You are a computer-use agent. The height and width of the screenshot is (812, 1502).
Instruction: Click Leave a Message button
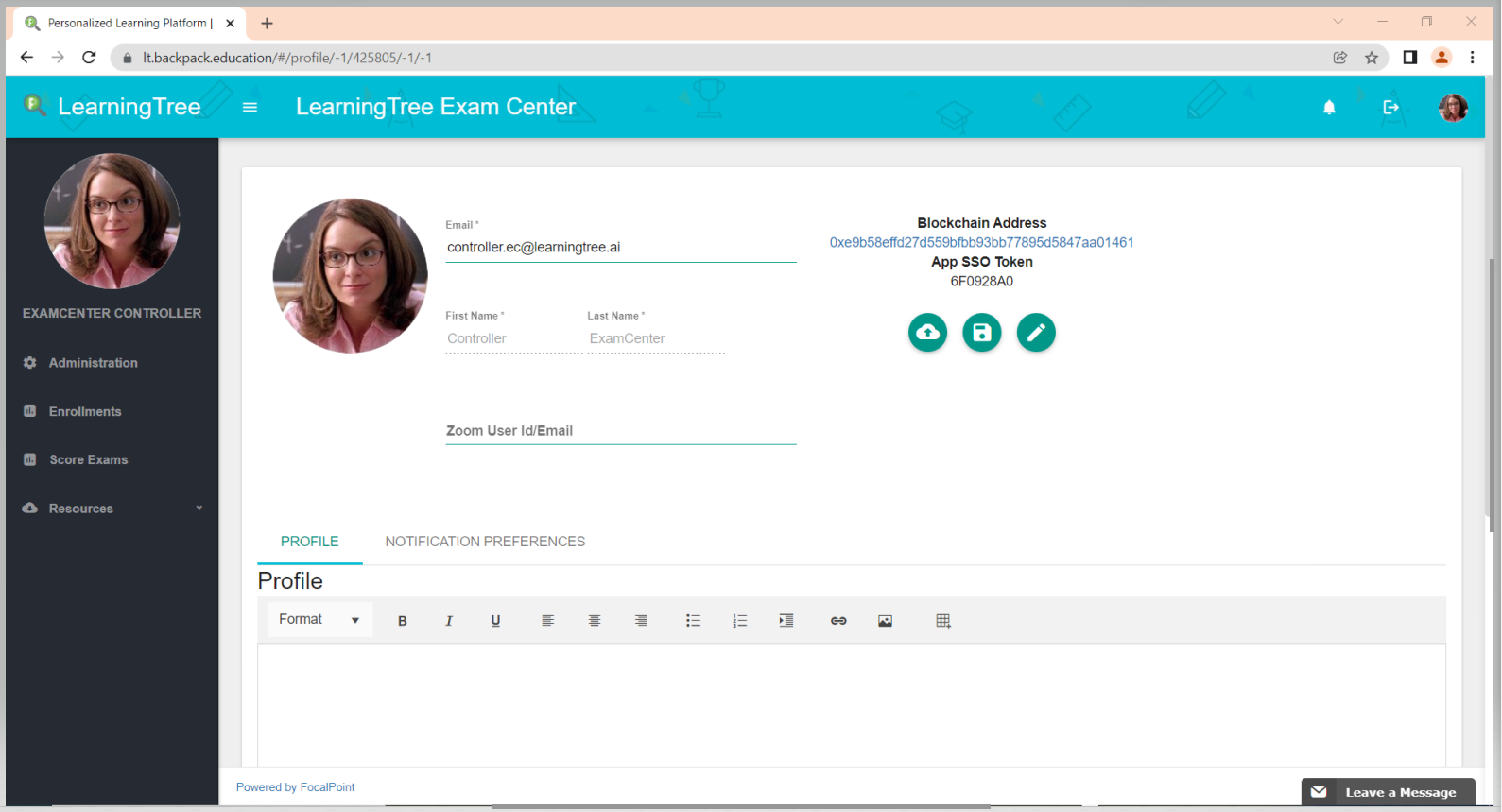point(1389,792)
